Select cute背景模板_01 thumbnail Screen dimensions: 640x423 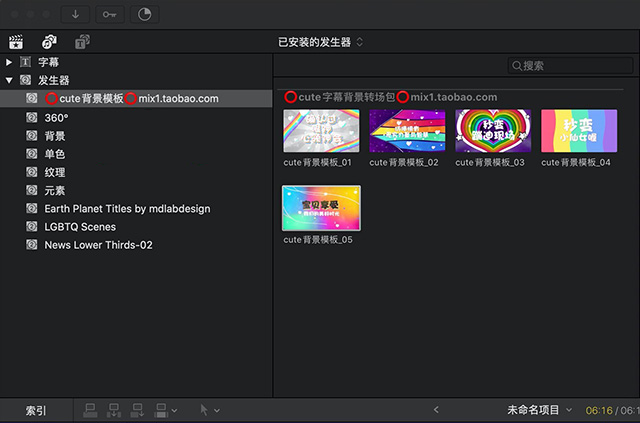pos(322,131)
